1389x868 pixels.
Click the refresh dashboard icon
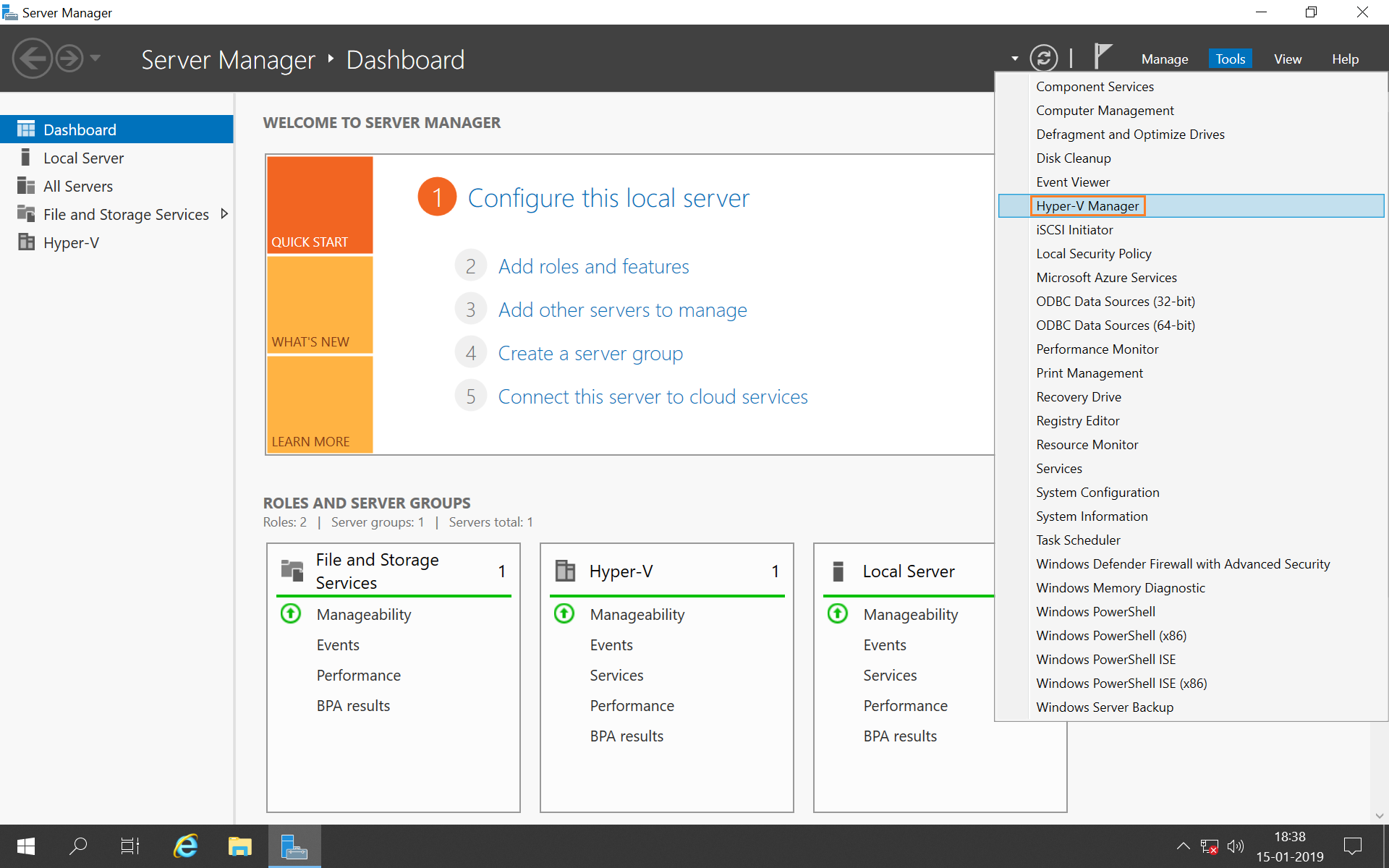tap(1043, 59)
